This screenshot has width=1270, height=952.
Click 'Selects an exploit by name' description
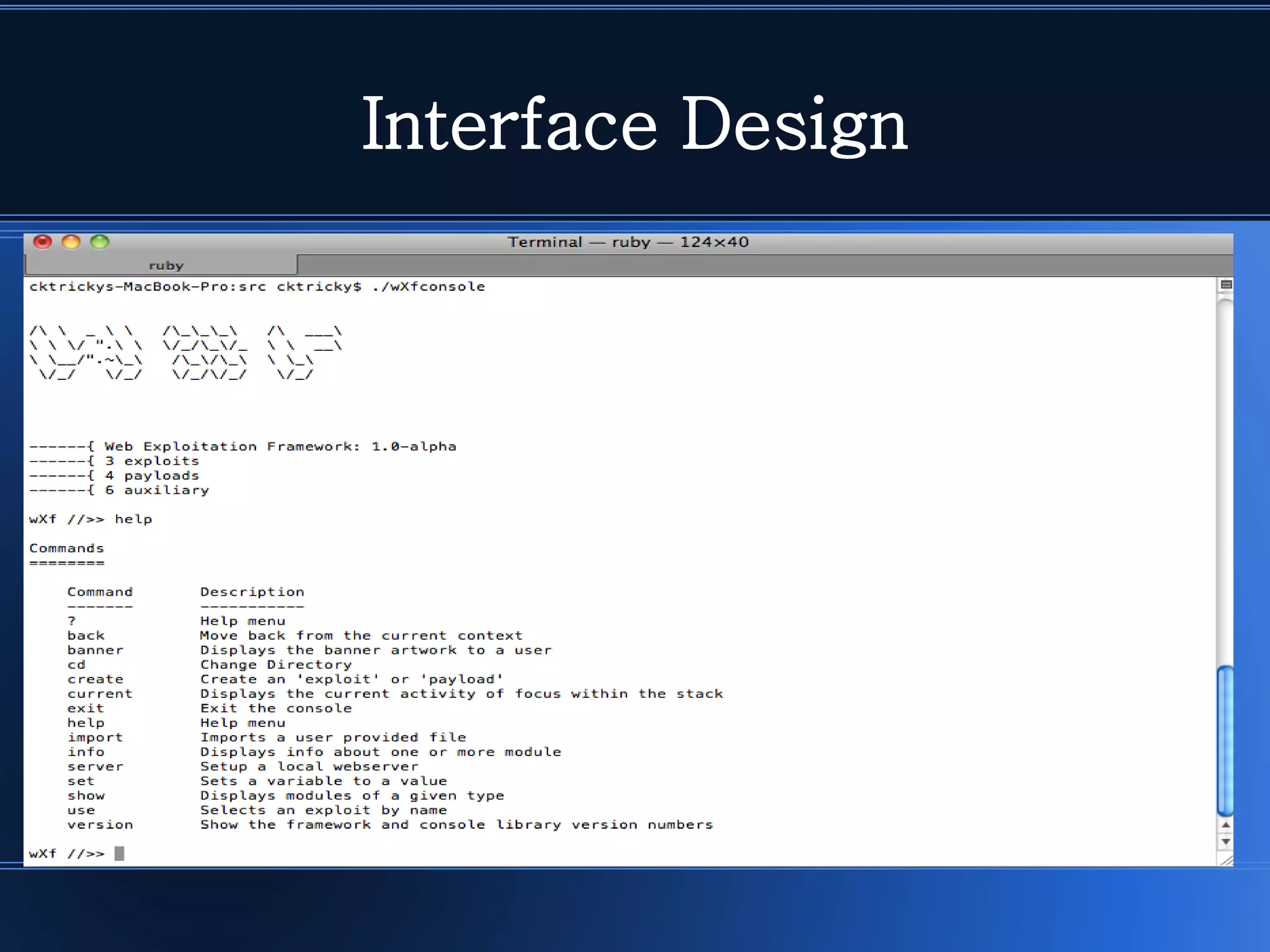click(x=324, y=810)
